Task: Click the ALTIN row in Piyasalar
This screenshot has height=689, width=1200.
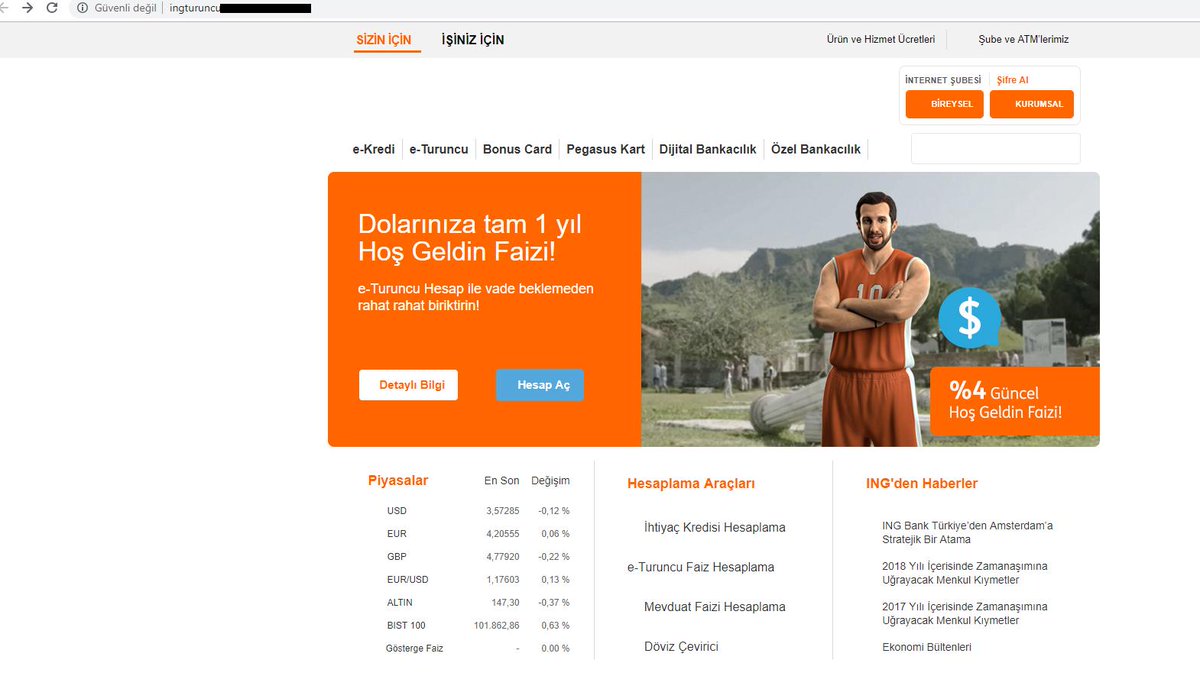Action: point(478,603)
